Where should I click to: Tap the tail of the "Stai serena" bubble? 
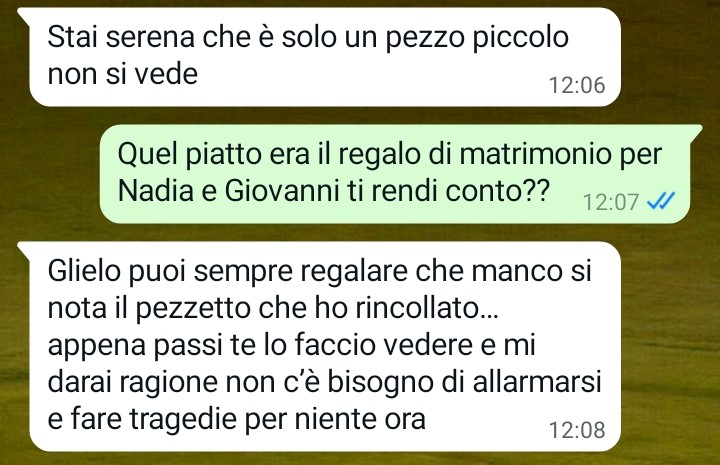(24, 14)
